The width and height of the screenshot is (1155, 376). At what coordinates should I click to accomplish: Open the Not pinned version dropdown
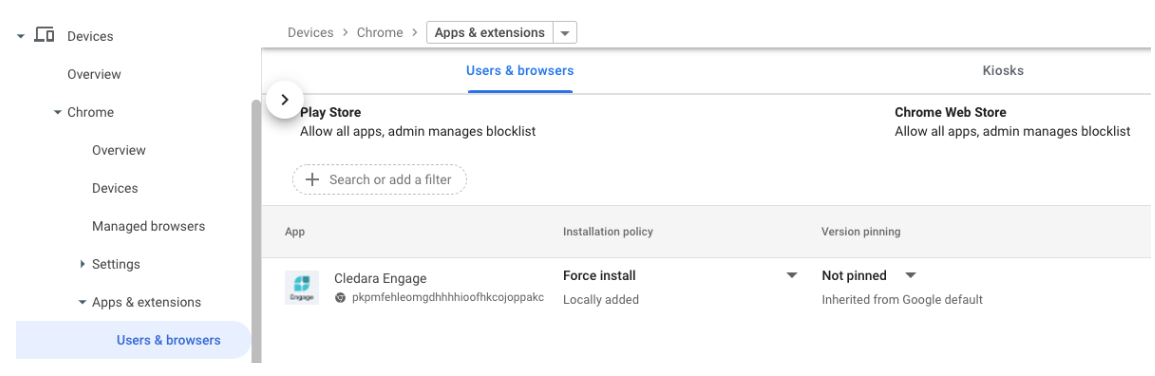[x=910, y=276]
